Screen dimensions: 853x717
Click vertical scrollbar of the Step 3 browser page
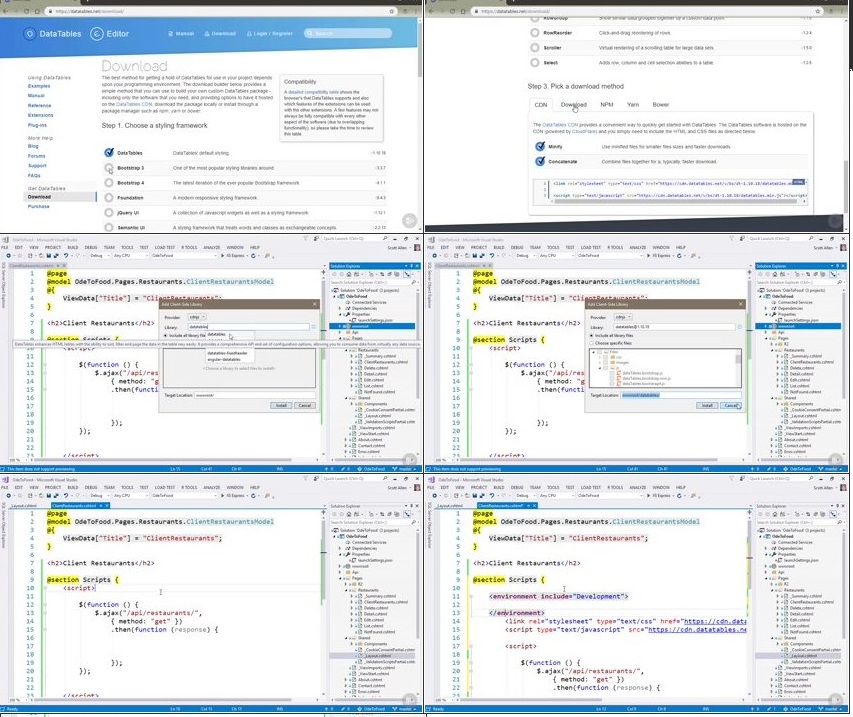point(845,187)
